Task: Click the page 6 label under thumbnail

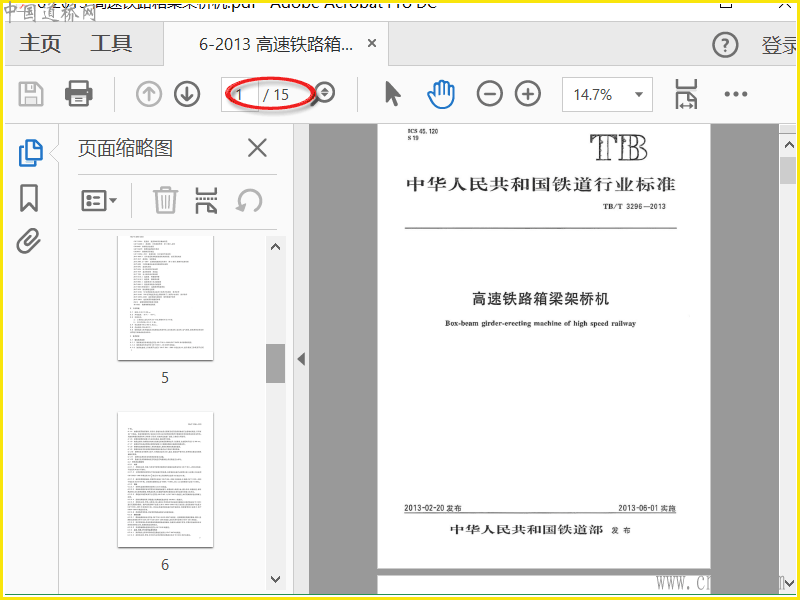Action: pos(165,564)
